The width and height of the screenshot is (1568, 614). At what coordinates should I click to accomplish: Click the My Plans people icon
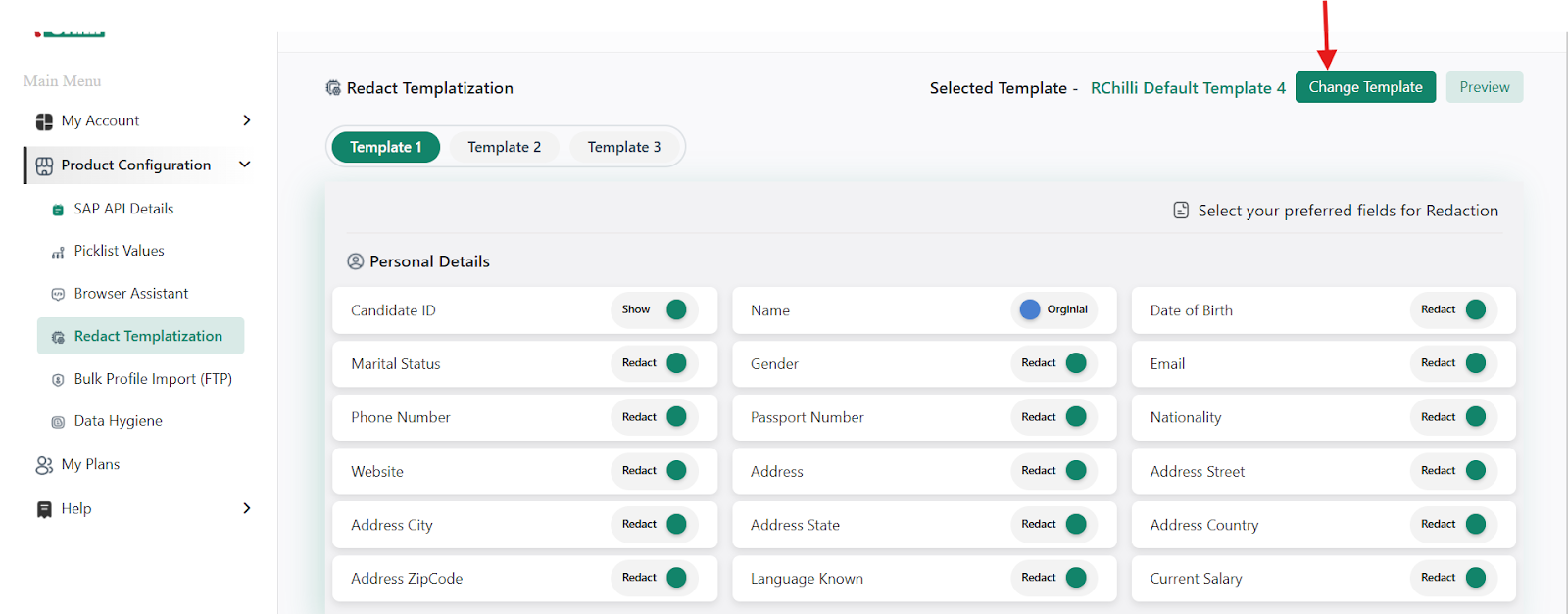(44, 465)
